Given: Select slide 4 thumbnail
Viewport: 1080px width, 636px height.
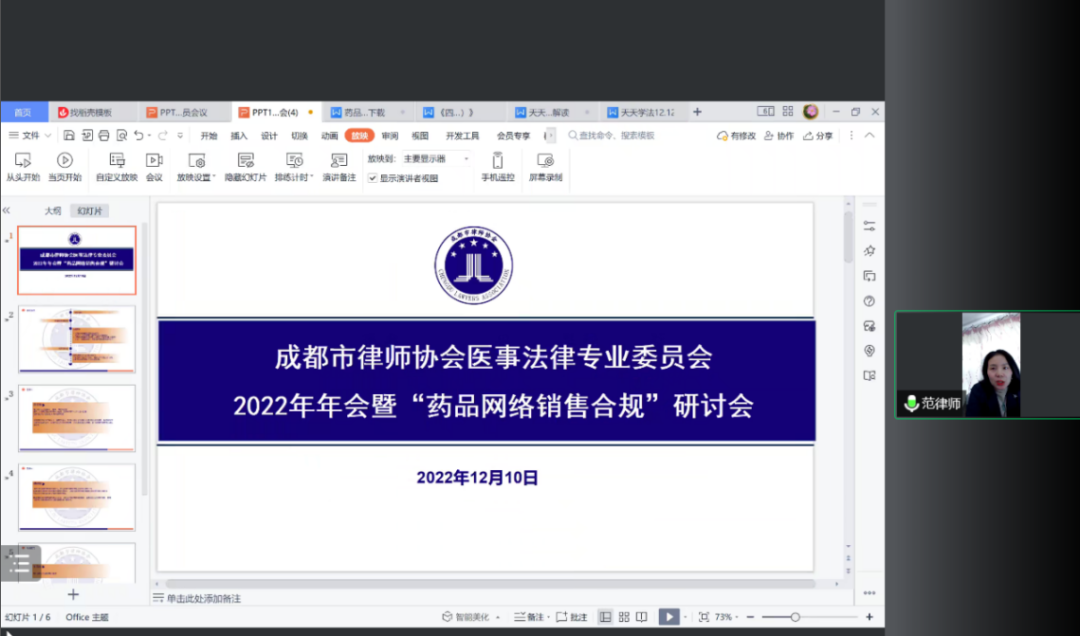Looking at the screenshot, I should pyautogui.click(x=77, y=497).
